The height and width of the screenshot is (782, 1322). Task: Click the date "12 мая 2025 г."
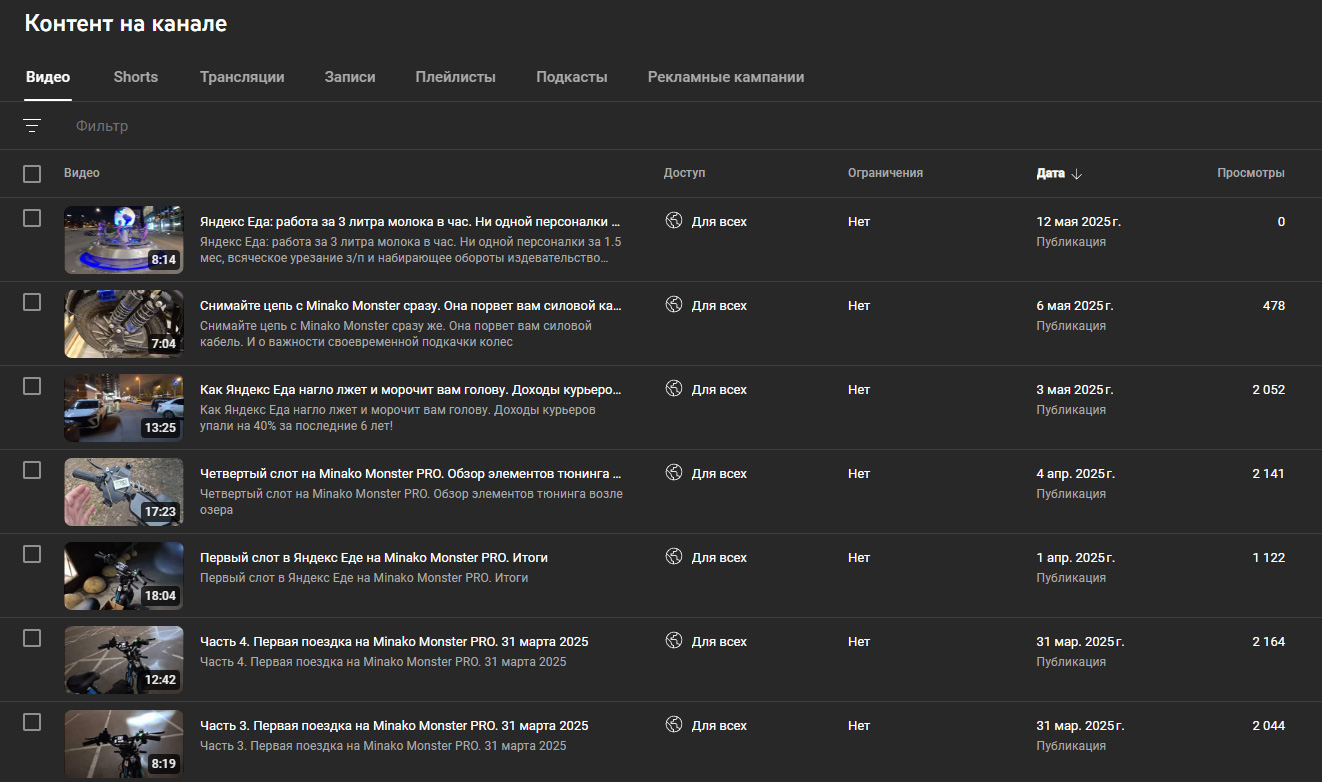click(x=1079, y=222)
